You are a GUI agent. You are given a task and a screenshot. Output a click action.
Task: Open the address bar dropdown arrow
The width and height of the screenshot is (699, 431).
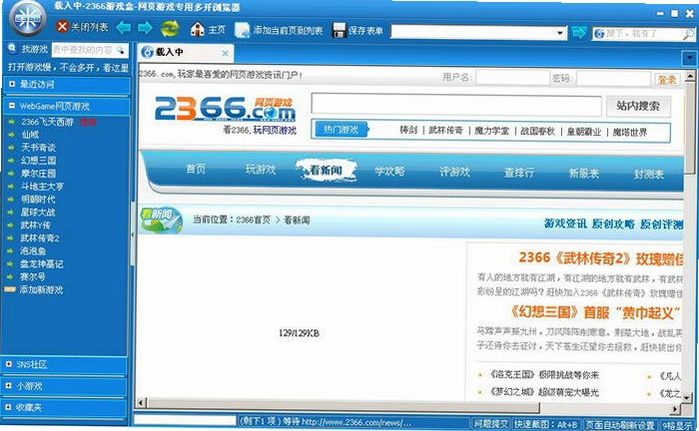pos(560,33)
